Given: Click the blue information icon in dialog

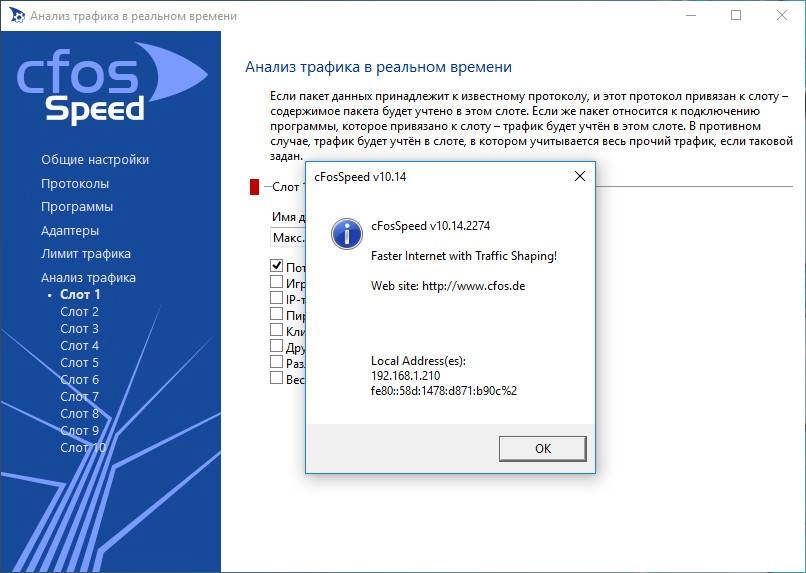Looking at the screenshot, I should point(346,234).
